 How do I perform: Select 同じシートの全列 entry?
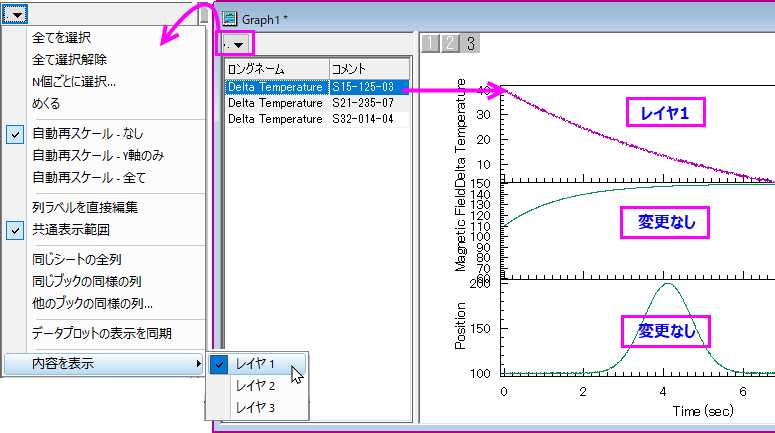coord(77,260)
